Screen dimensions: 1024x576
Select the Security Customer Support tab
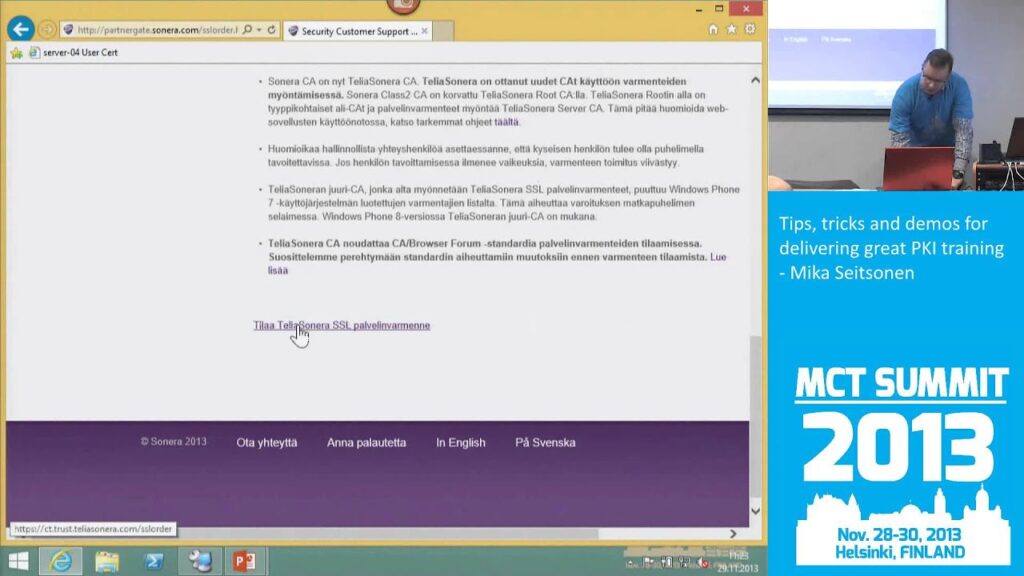pos(358,31)
